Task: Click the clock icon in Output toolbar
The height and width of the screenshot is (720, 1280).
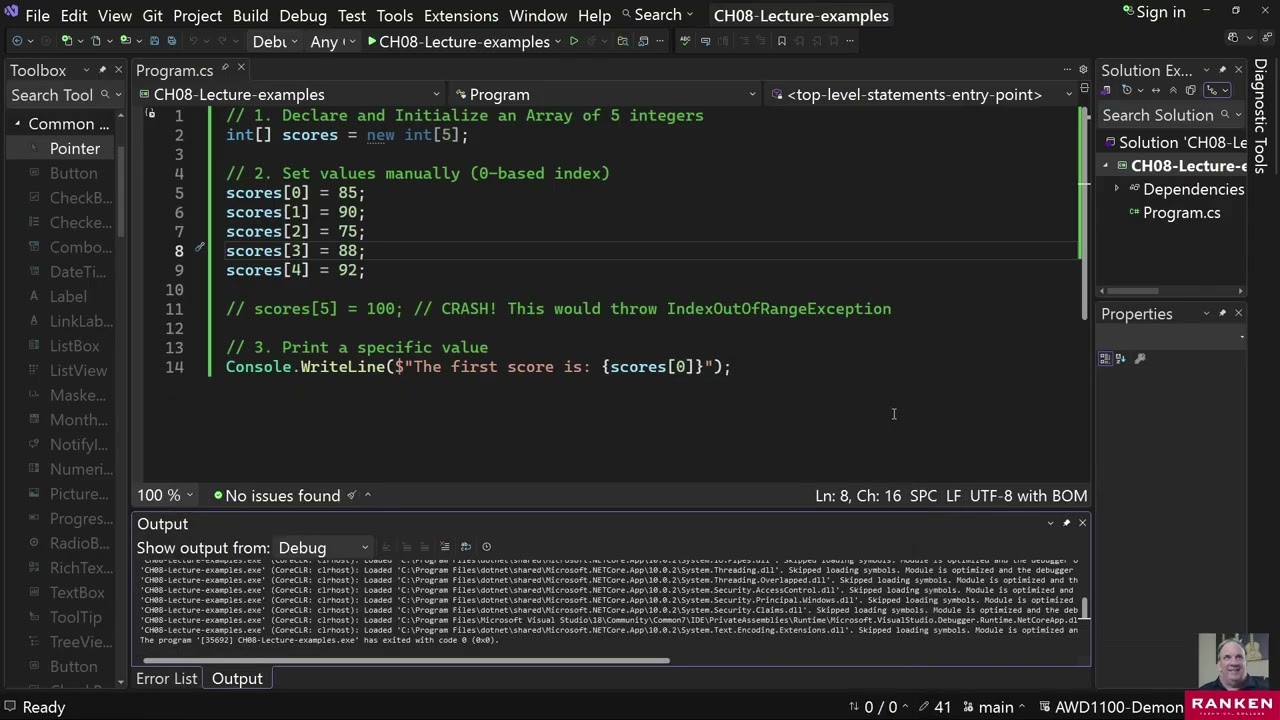Action: point(486,547)
